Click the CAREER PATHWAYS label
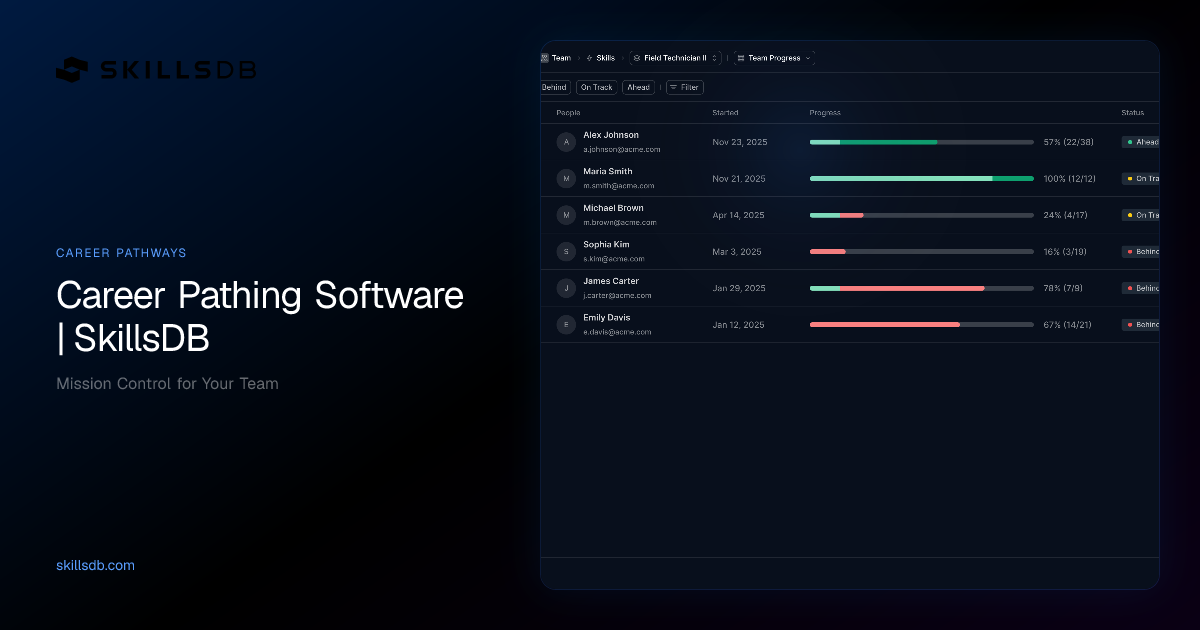1200x630 pixels. pos(121,253)
